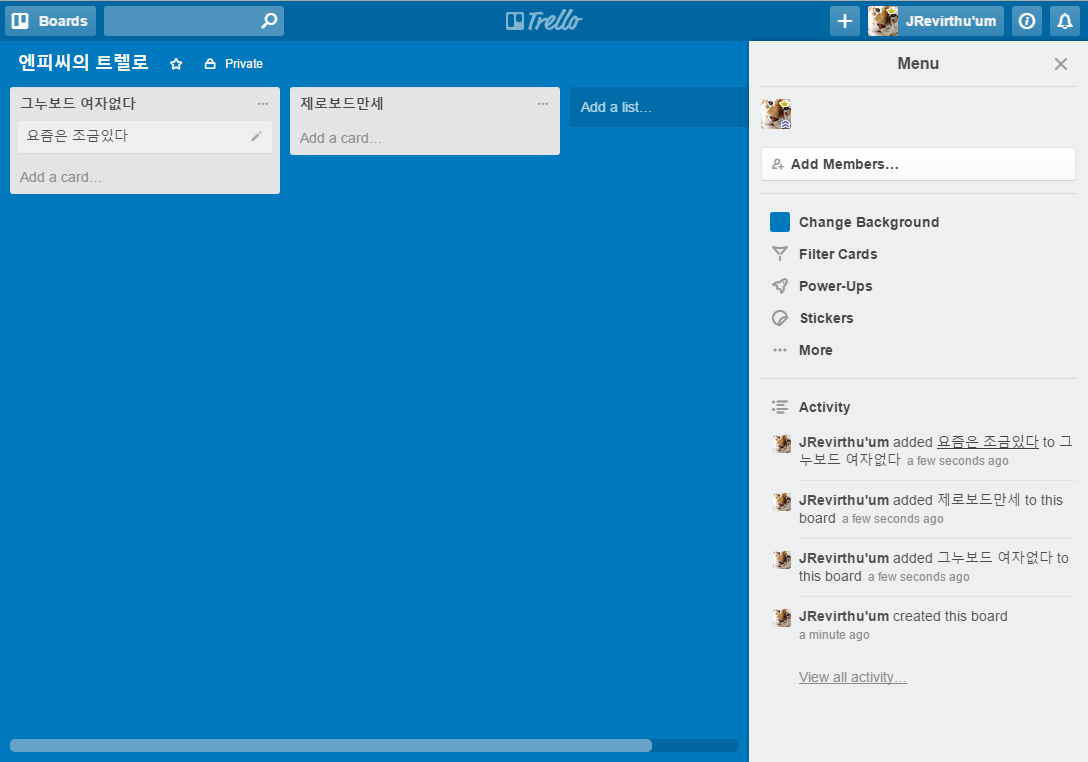Change the Private visibility setting
The image size is (1088, 762).
(234, 64)
